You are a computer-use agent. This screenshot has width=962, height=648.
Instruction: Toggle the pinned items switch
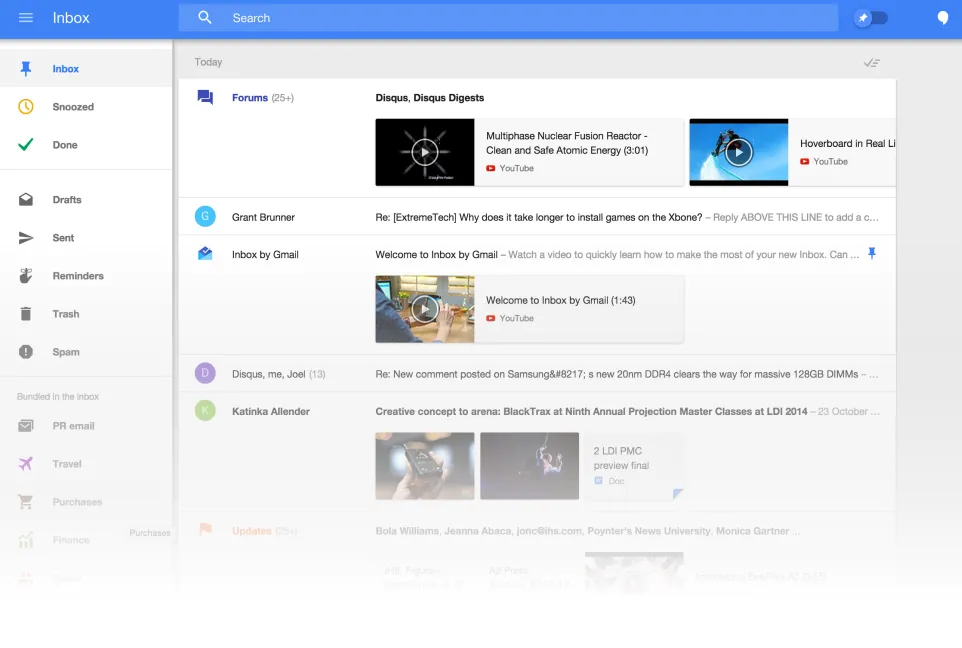[x=871, y=18]
